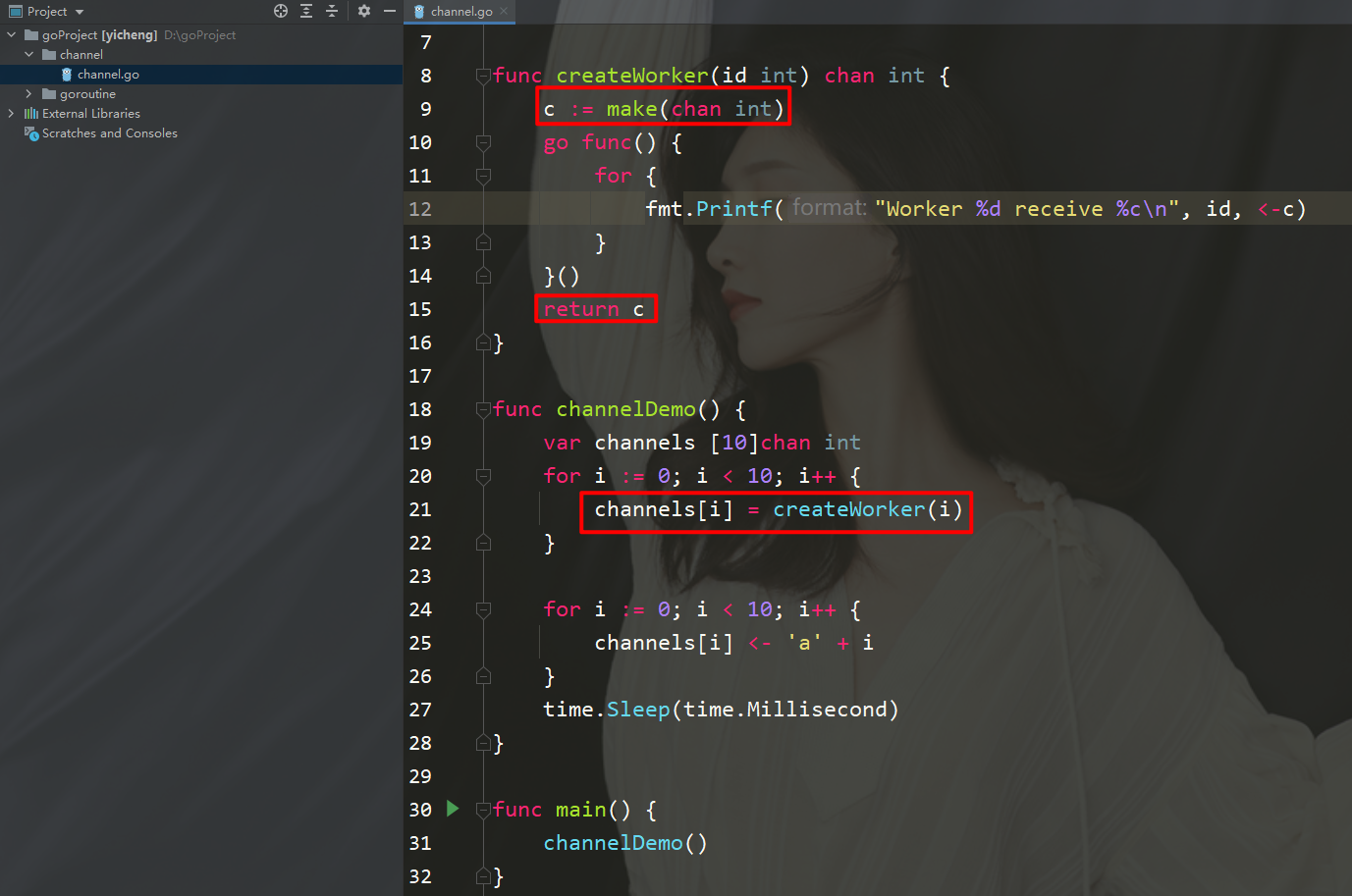This screenshot has width=1352, height=896.
Task: Open the Project view dropdown
Action: click(x=80, y=12)
